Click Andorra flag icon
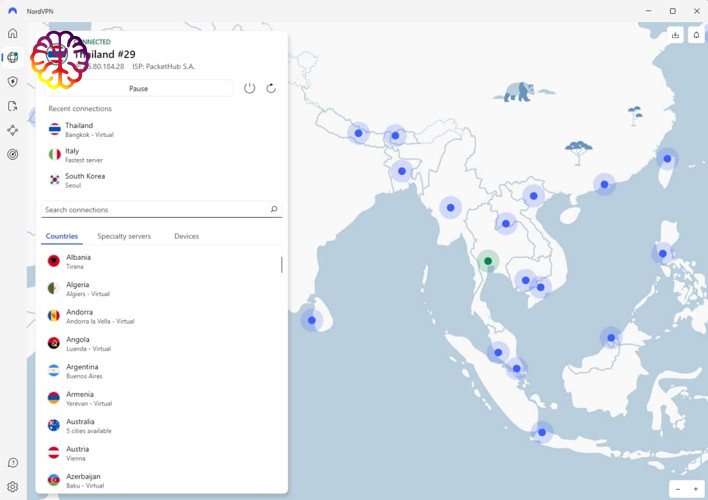This screenshot has height=500, width=708. pyautogui.click(x=54, y=315)
